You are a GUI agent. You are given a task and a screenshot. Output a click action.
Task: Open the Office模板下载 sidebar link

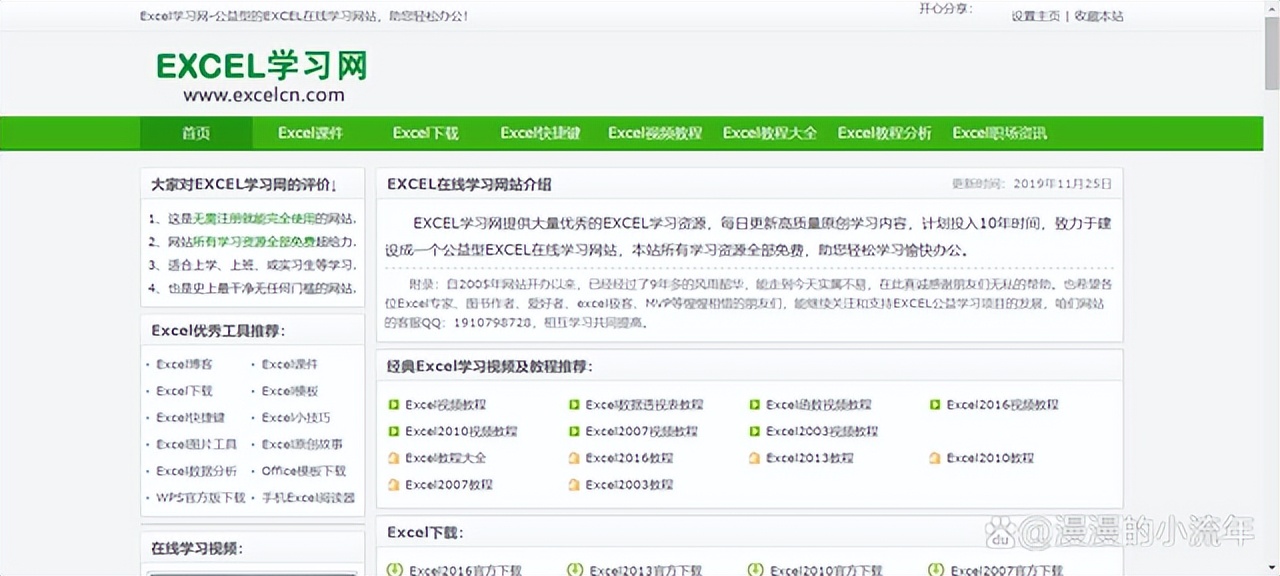[304, 470]
